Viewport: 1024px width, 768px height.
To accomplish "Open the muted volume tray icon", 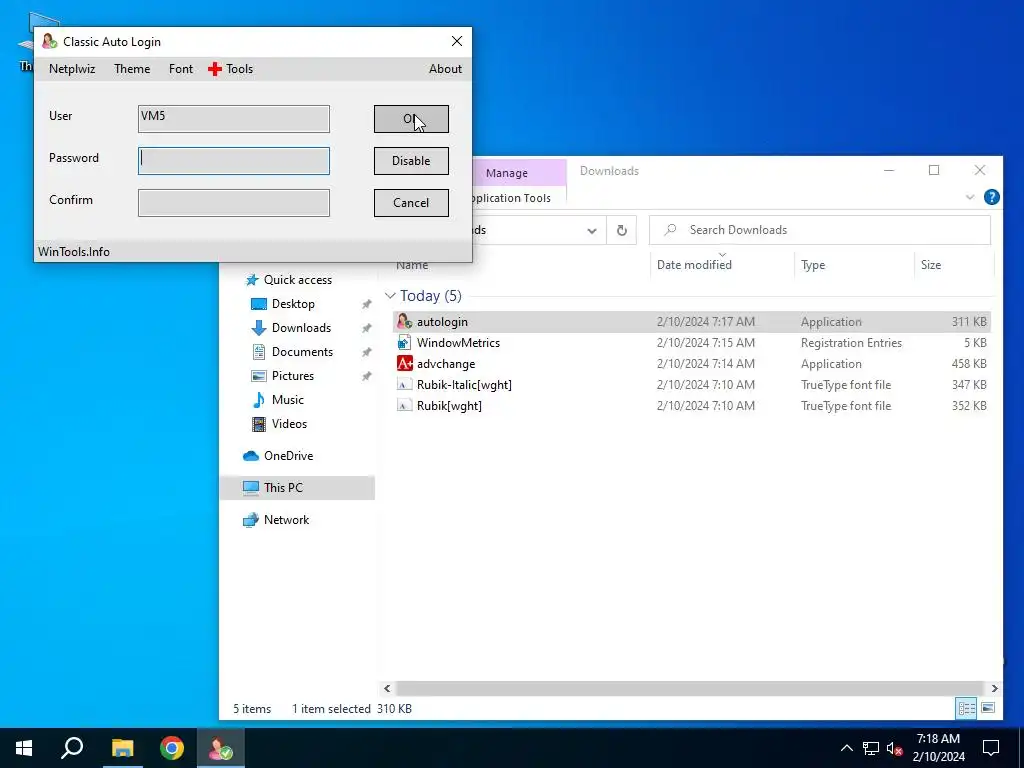I will tap(895, 748).
